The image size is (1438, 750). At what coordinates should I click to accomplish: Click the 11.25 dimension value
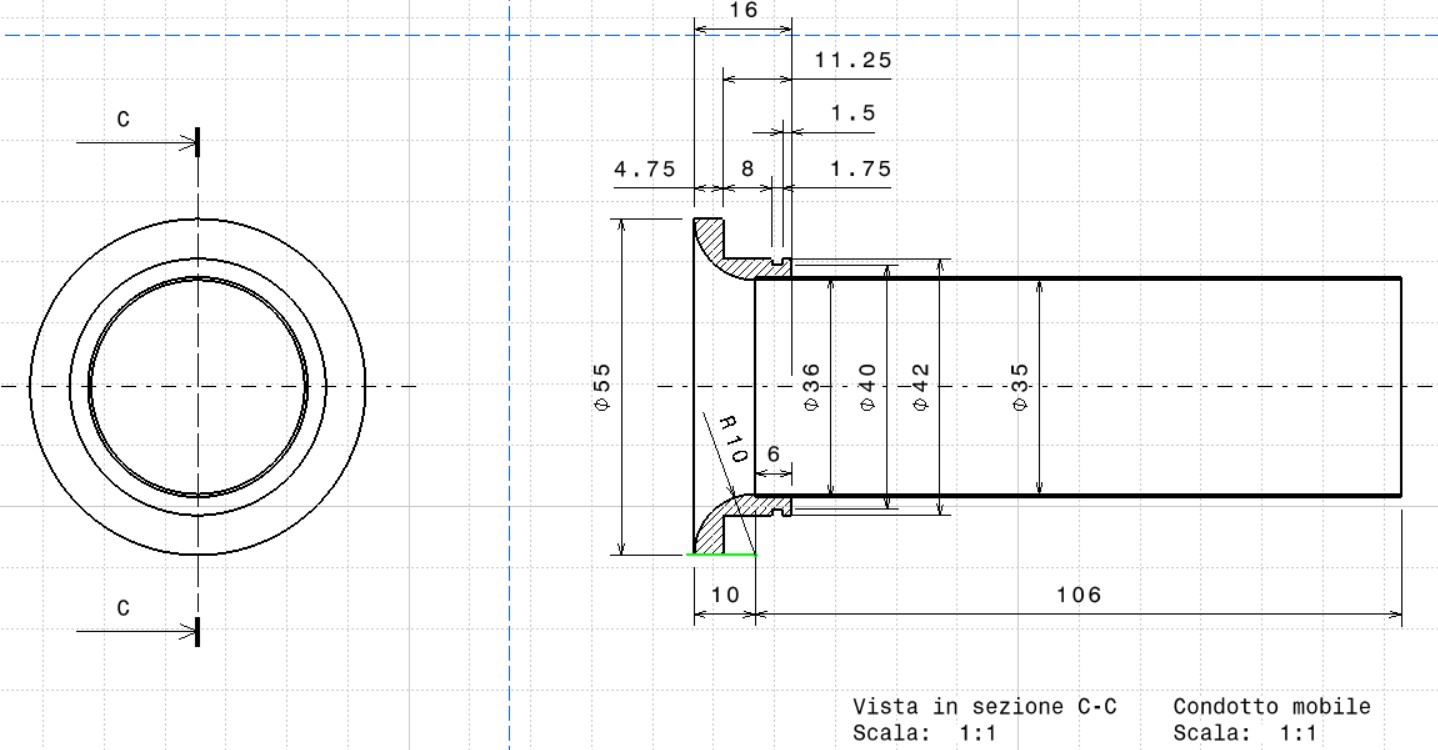(x=852, y=60)
